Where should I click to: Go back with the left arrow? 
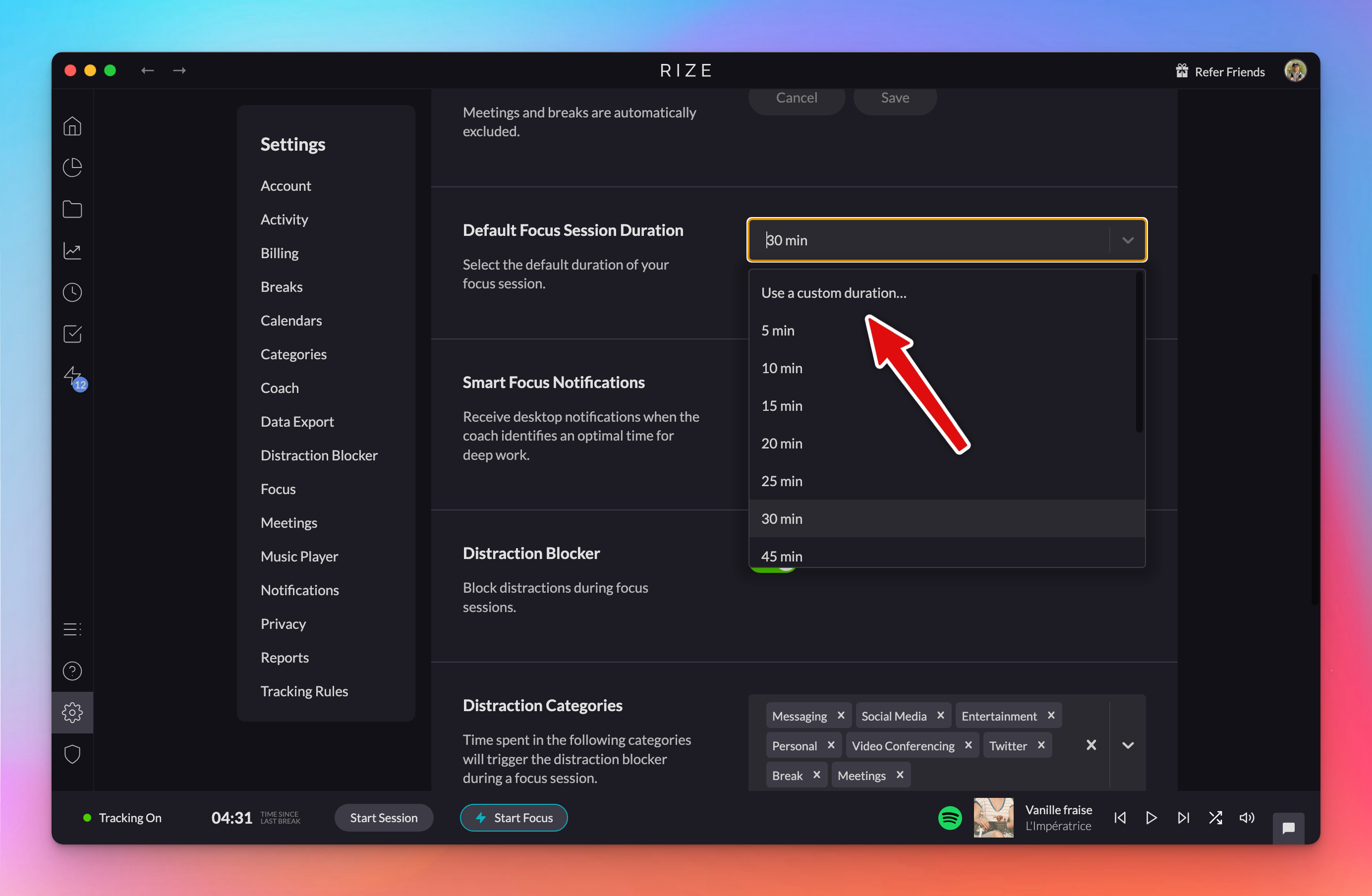click(148, 70)
